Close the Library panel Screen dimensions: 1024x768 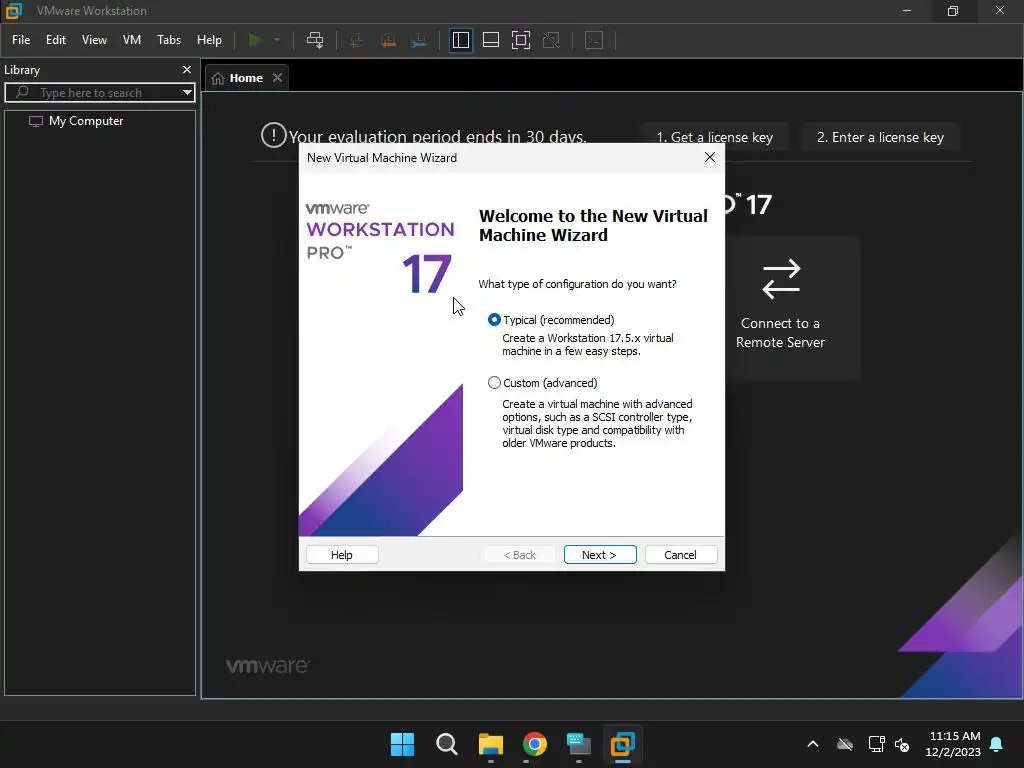pos(187,69)
